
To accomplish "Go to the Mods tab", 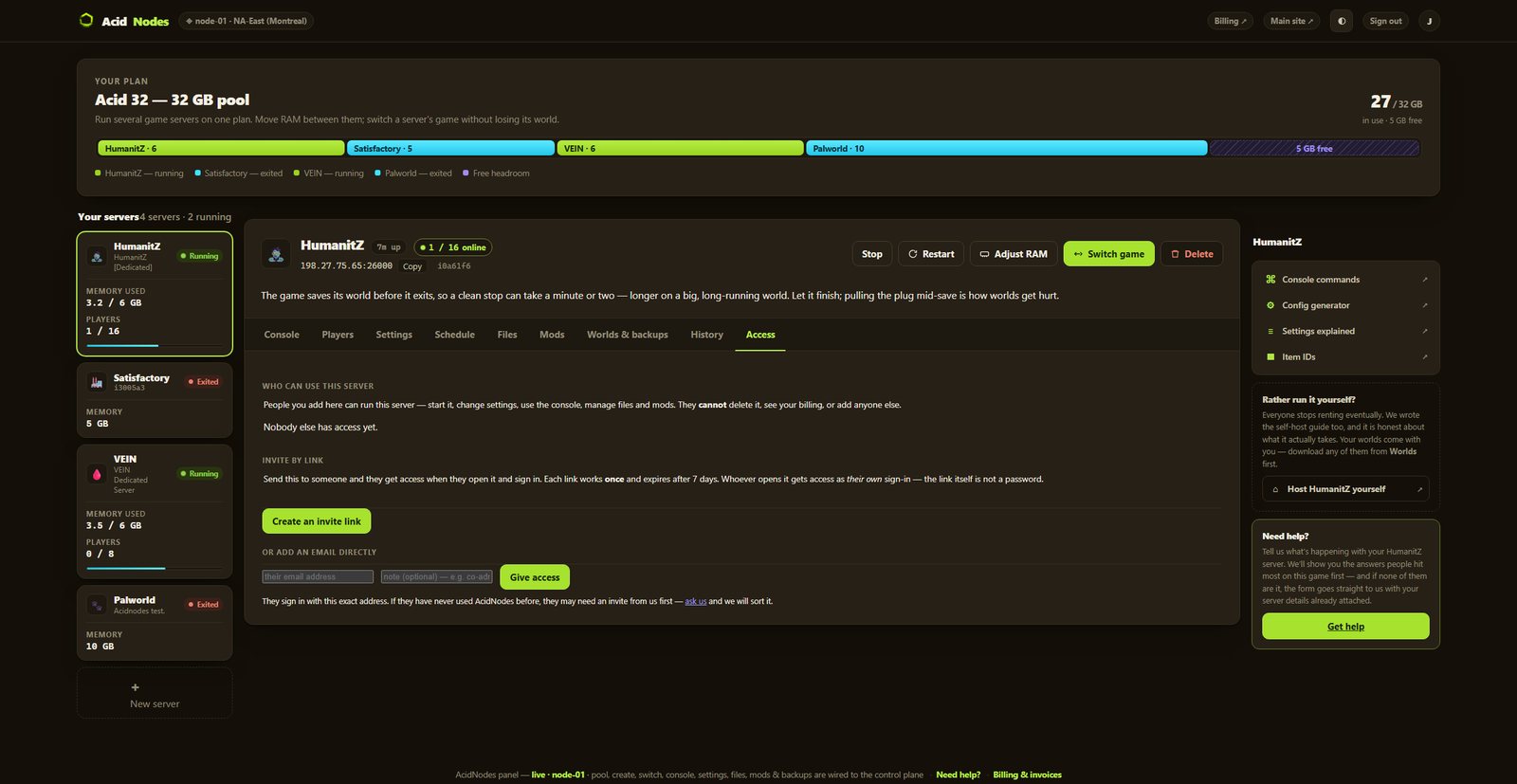I will click(x=552, y=335).
